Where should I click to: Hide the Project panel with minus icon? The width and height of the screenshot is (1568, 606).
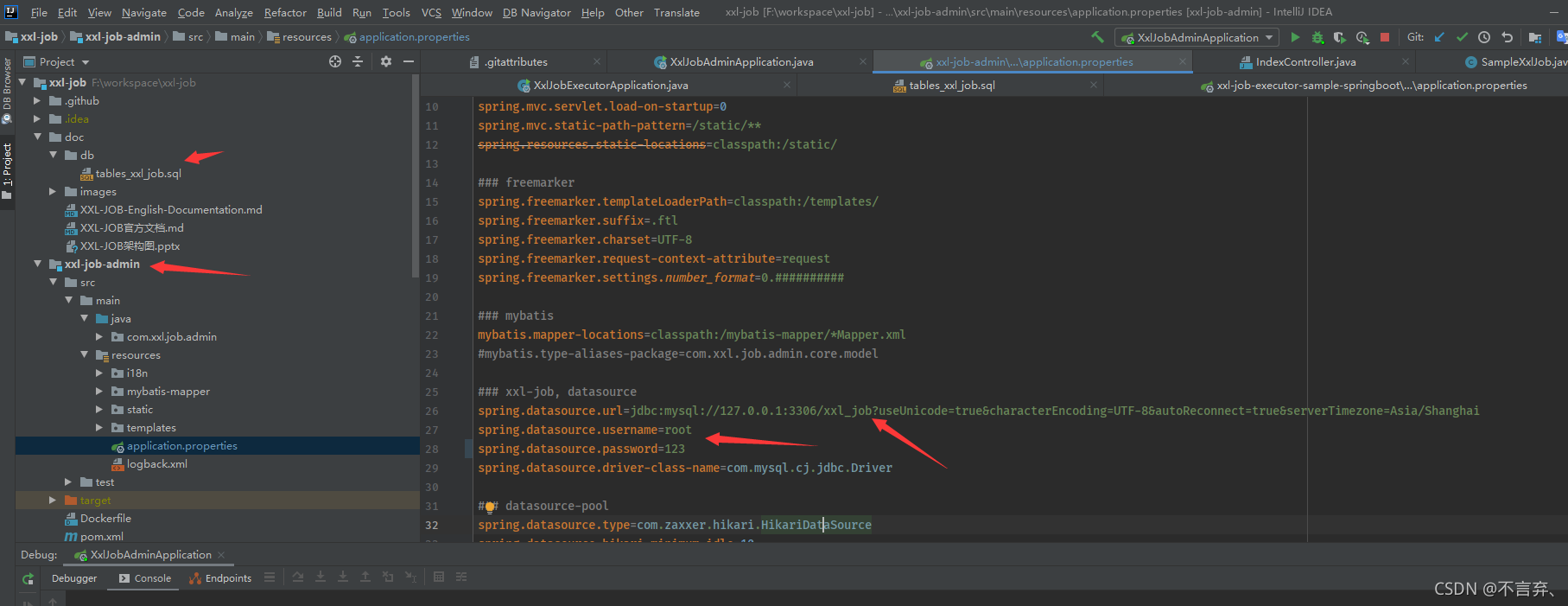(409, 61)
